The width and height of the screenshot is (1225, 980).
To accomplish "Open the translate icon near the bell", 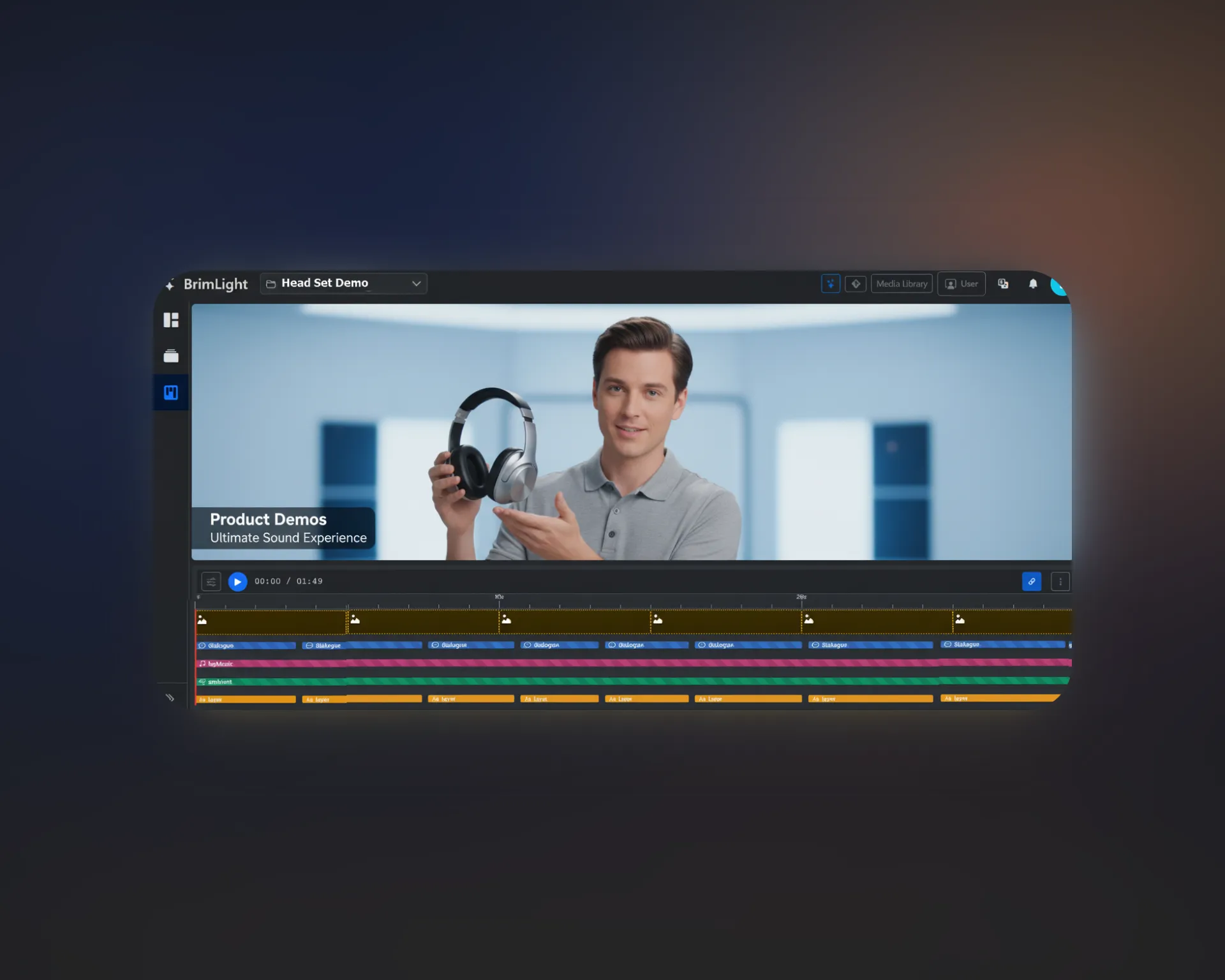I will (x=1003, y=284).
